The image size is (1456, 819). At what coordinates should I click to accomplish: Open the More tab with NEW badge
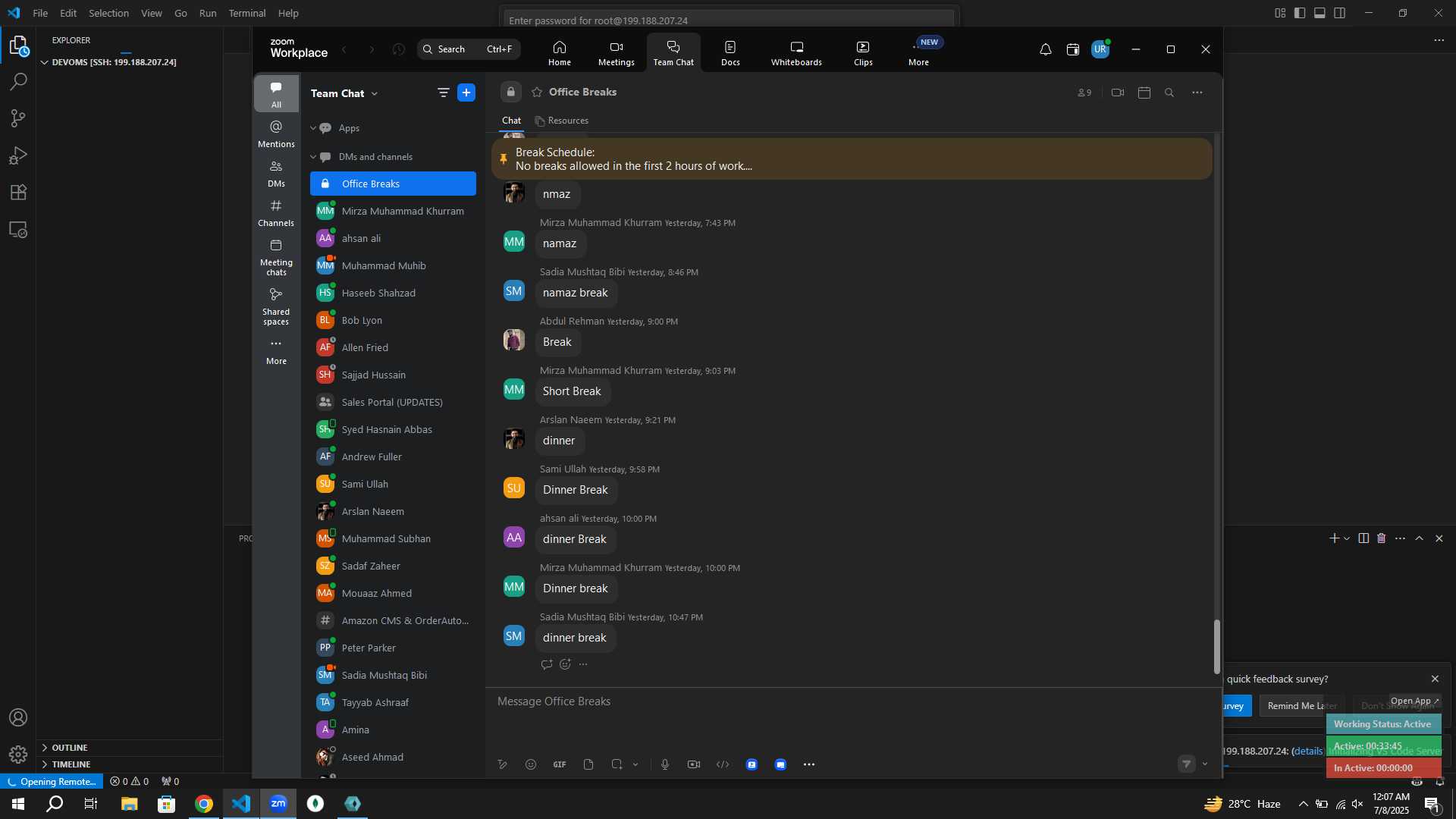(919, 53)
